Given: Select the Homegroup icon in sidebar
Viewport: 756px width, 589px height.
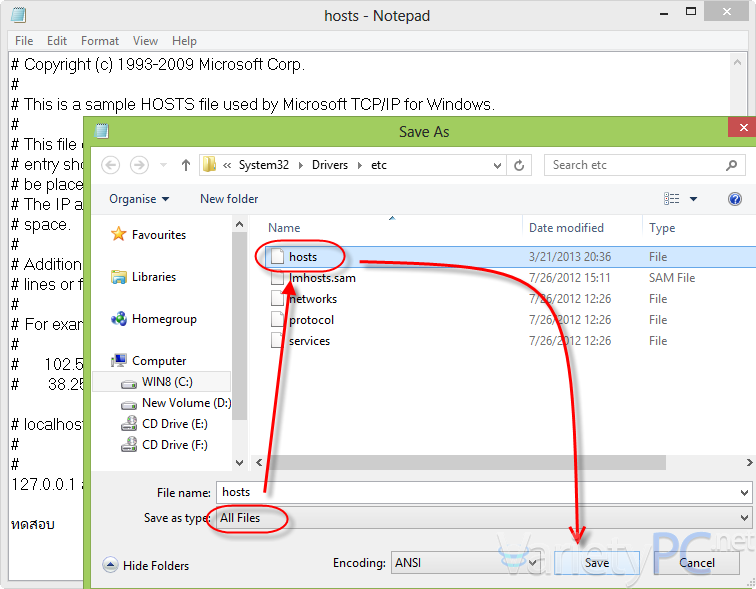Looking at the screenshot, I should coord(119,319).
